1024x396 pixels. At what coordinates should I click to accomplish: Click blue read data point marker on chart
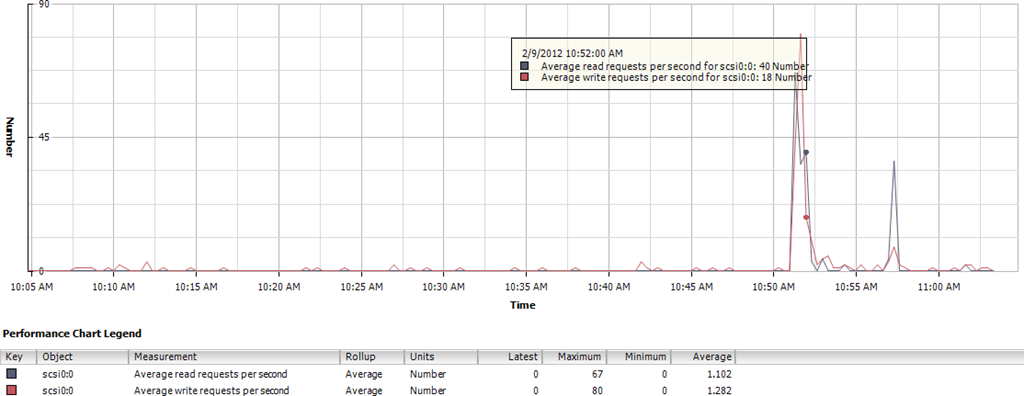(x=807, y=152)
